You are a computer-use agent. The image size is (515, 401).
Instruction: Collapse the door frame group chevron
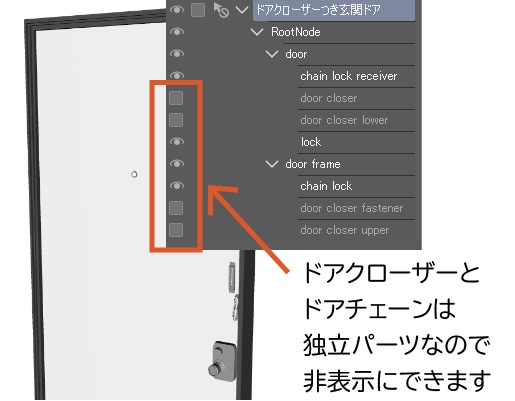272,164
